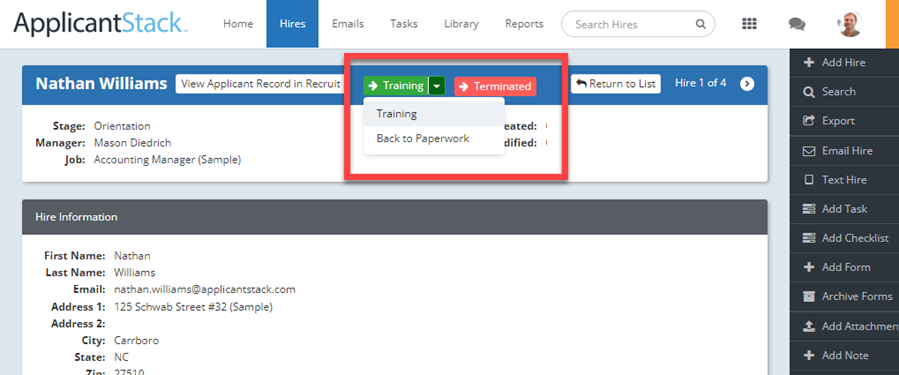
Task: Click the 125 Schwab Street address
Action: pos(193,307)
